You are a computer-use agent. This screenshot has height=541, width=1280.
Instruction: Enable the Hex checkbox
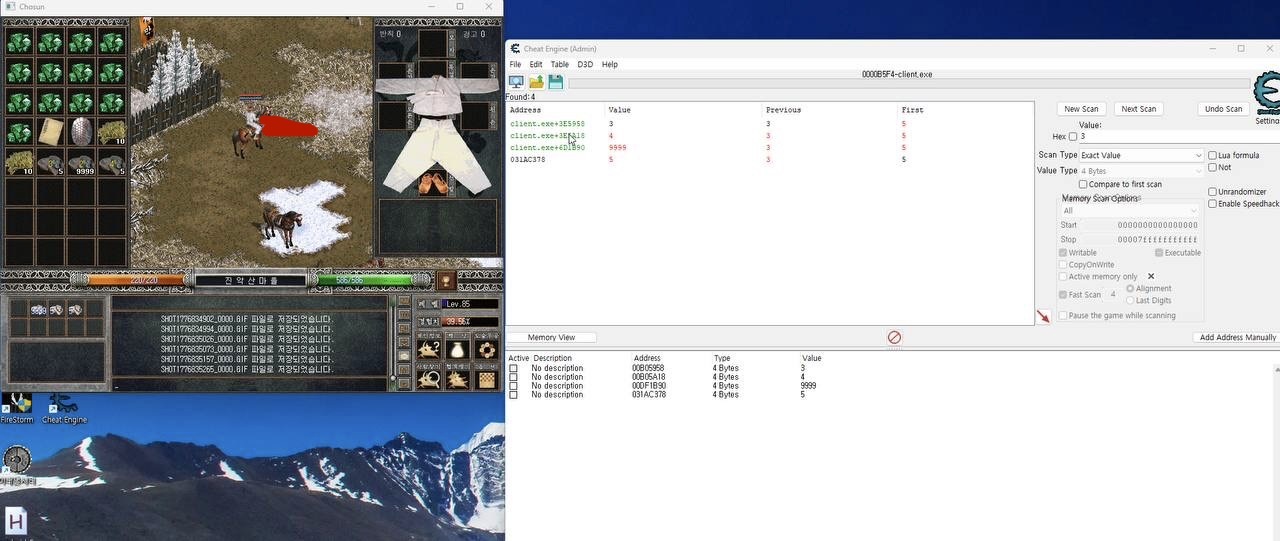click(1073, 137)
